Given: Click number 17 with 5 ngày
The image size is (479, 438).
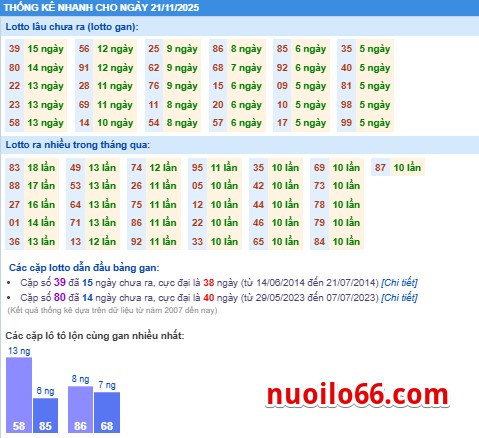Looking at the screenshot, I should (282, 123).
